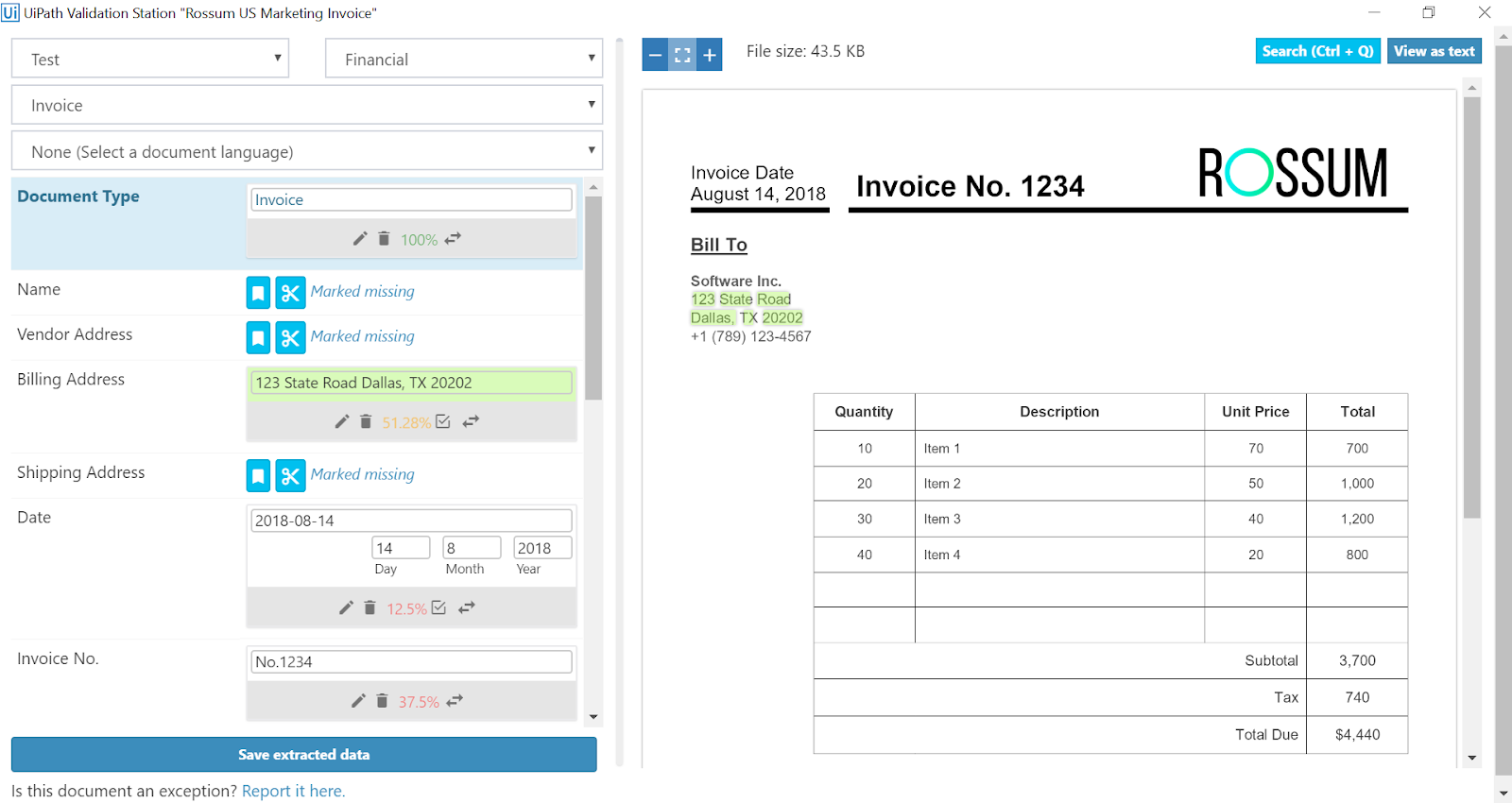Click the scissors icon for Shipping Address
1512x803 pixels.
[x=290, y=475]
